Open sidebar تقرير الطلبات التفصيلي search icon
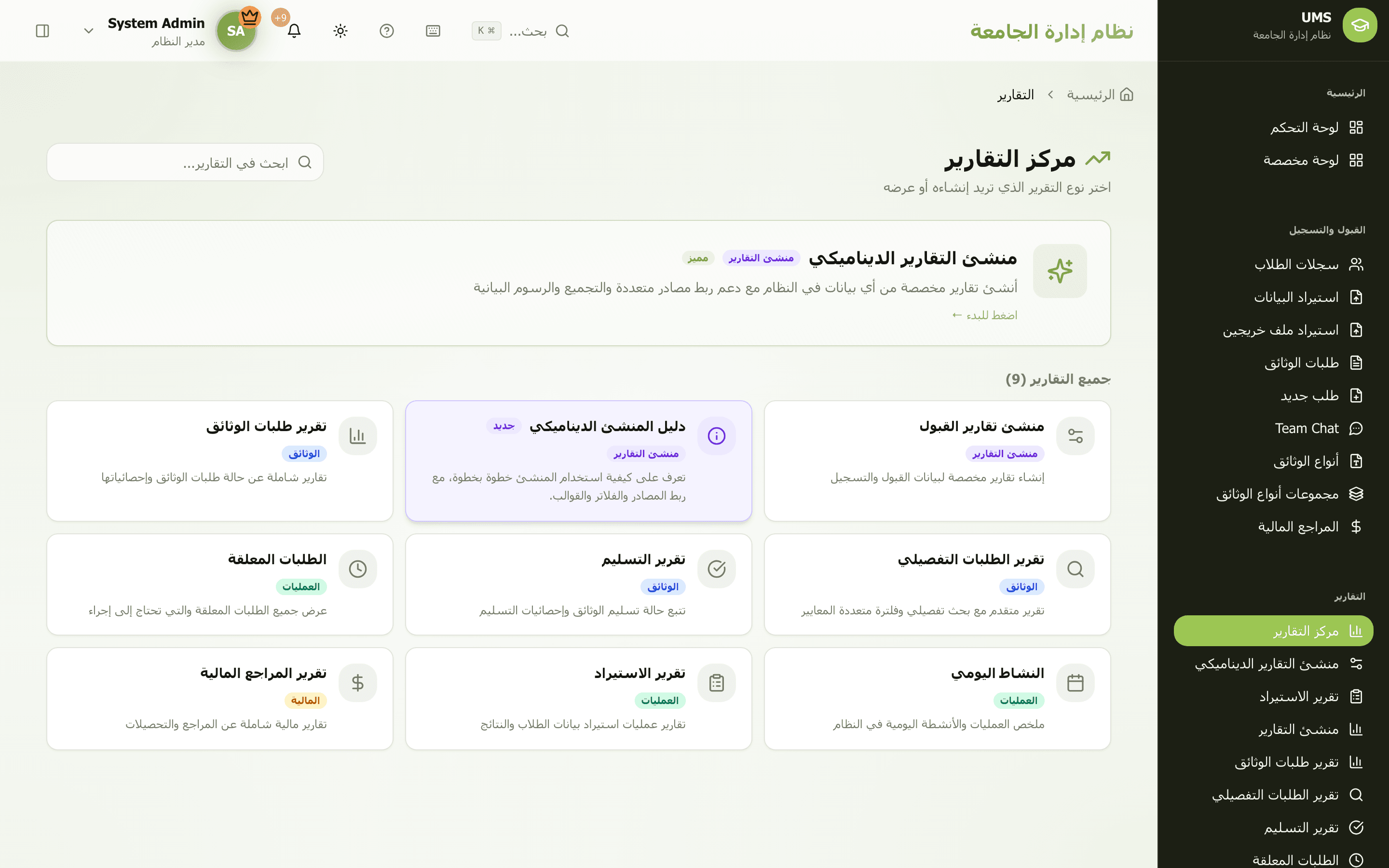The height and width of the screenshot is (868, 1389). pos(1356,795)
